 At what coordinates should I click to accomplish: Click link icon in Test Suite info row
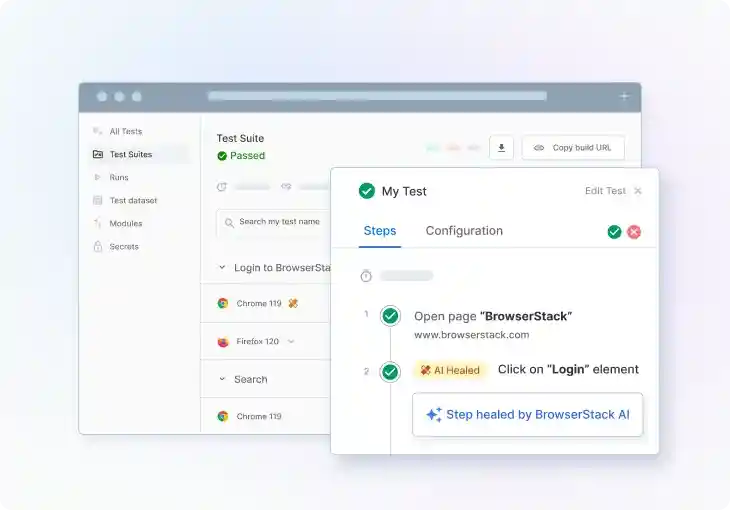286,187
